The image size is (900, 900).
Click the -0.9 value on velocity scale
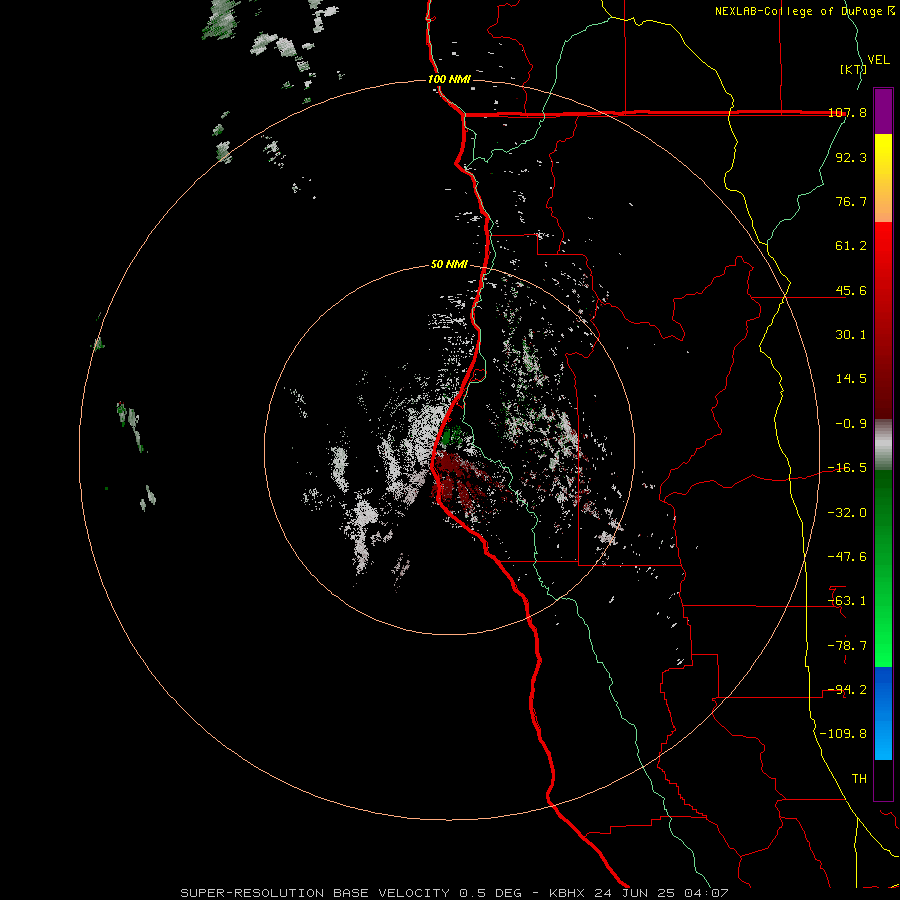[851, 424]
